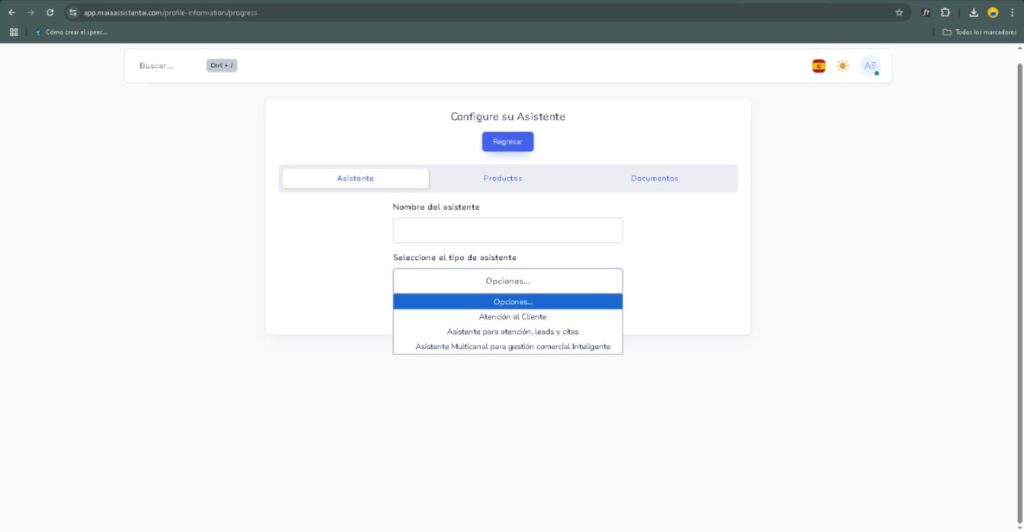Open Chrome three-dot menu
The width and height of the screenshot is (1024, 532).
click(x=1012, y=12)
